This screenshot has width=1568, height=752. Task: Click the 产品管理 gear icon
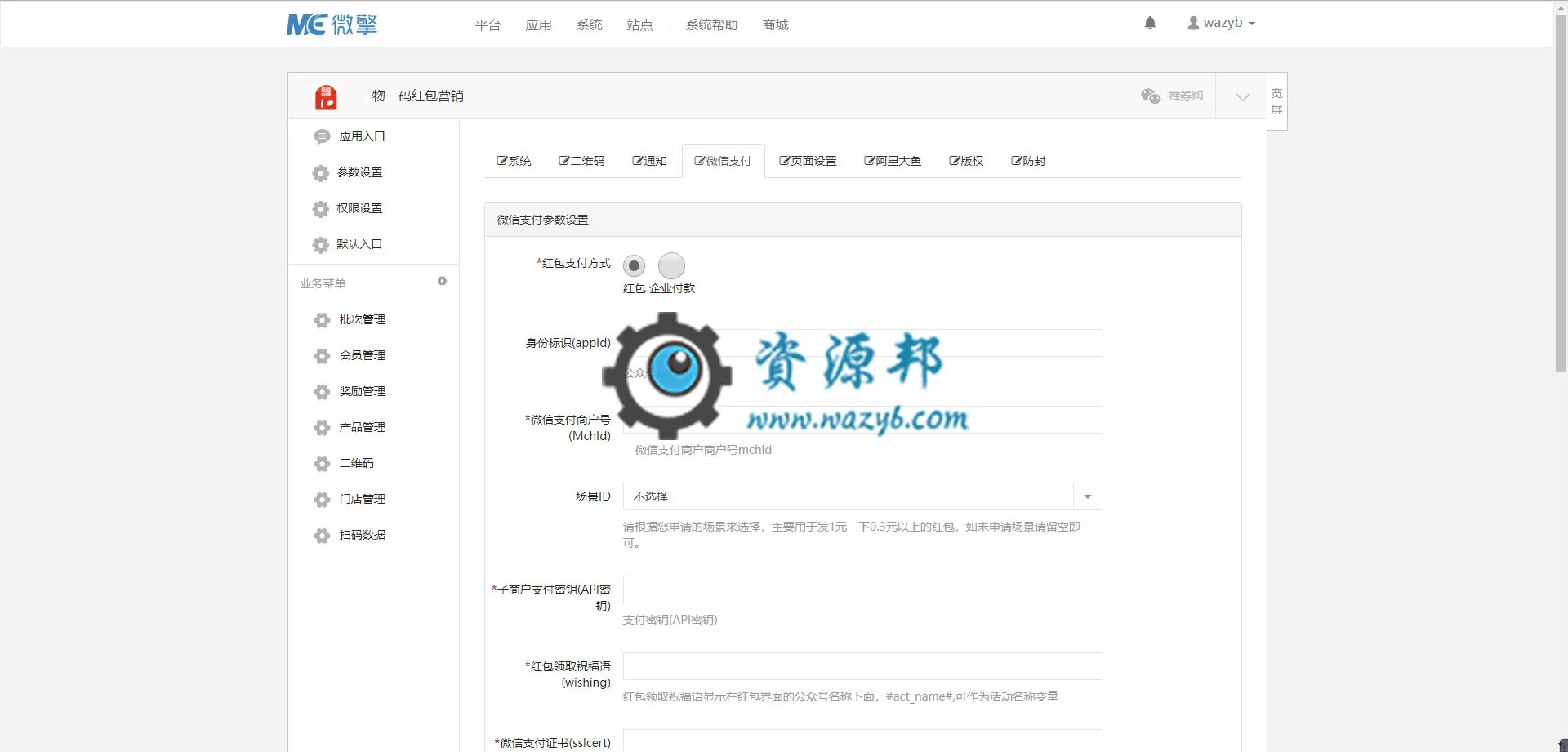tap(323, 428)
